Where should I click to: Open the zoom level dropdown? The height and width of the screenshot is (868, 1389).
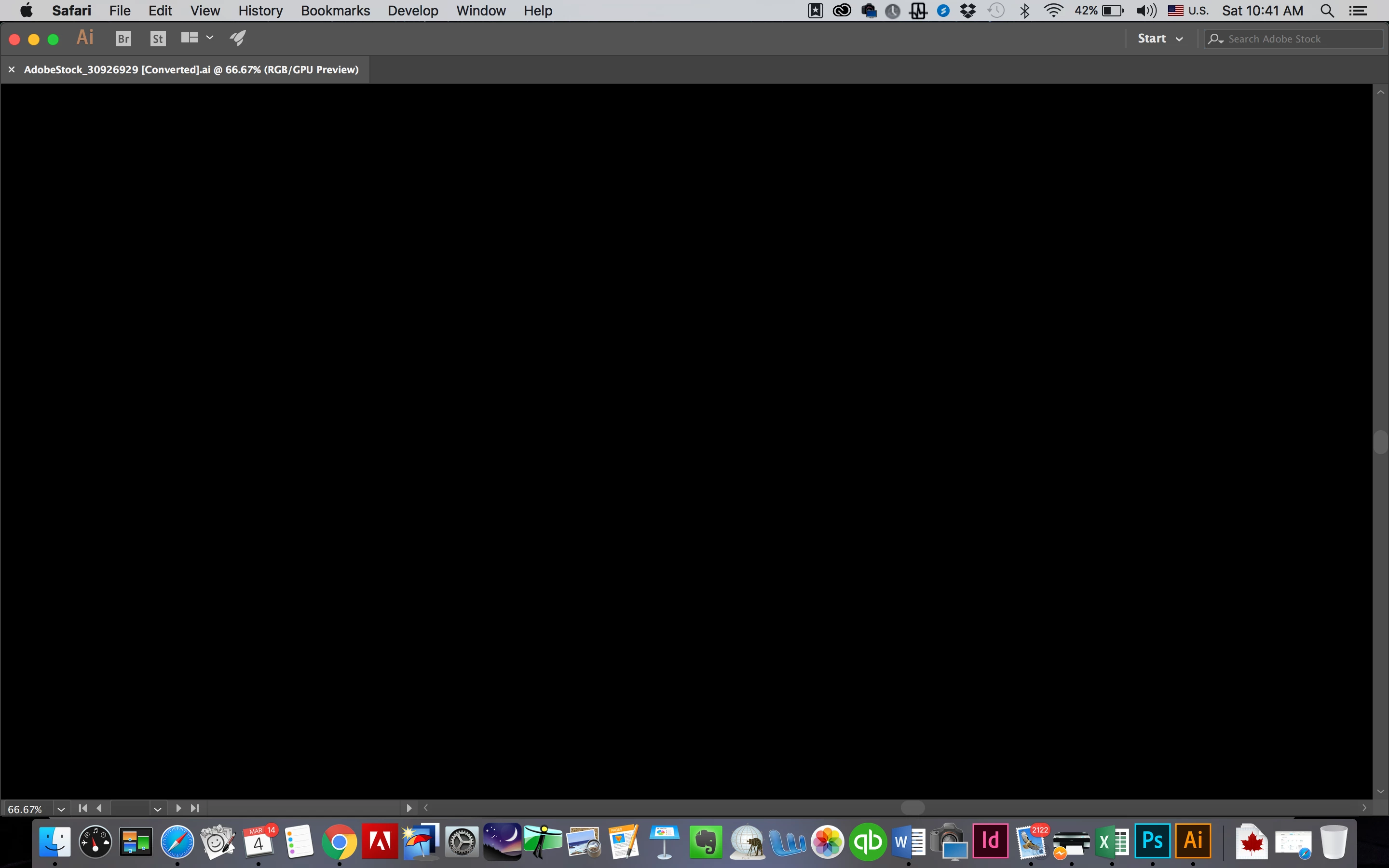coord(61,809)
